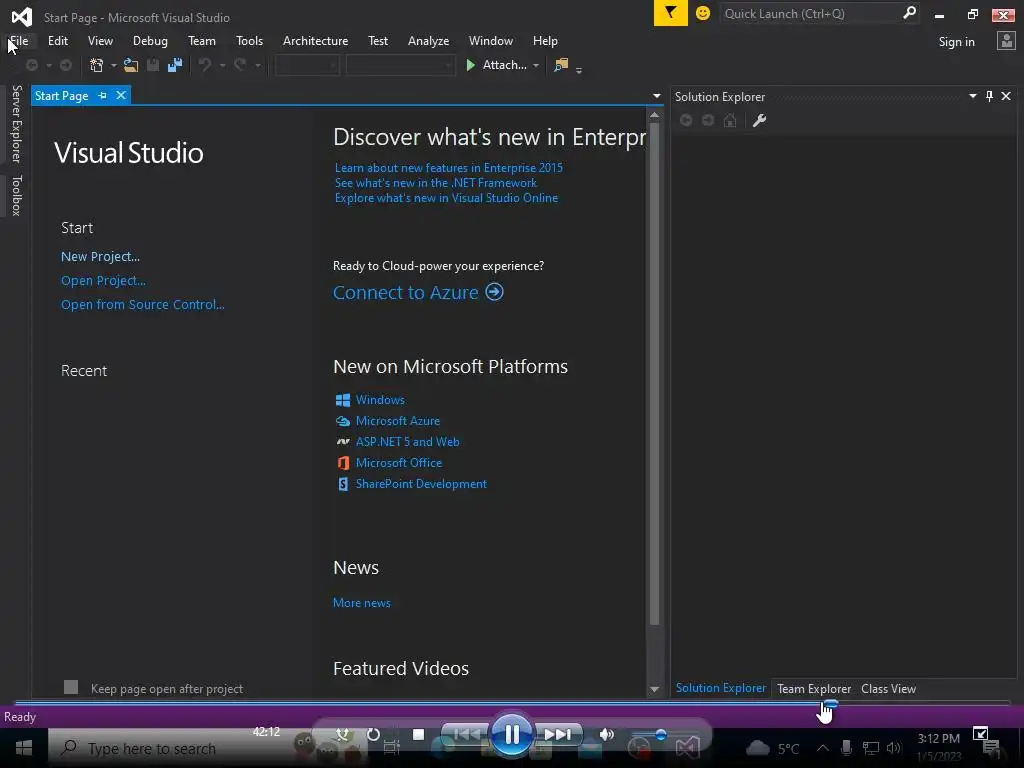Expand the Redo history dropdown arrow

pyautogui.click(x=258, y=65)
